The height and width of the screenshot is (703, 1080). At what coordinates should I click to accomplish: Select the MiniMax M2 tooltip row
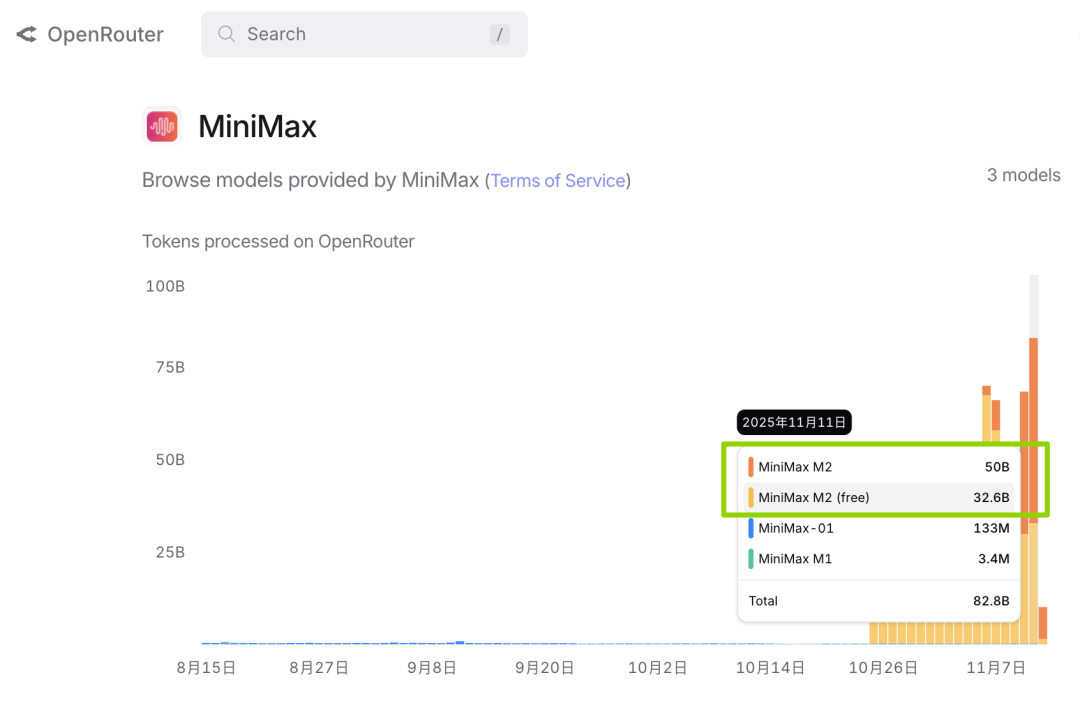[x=880, y=467]
